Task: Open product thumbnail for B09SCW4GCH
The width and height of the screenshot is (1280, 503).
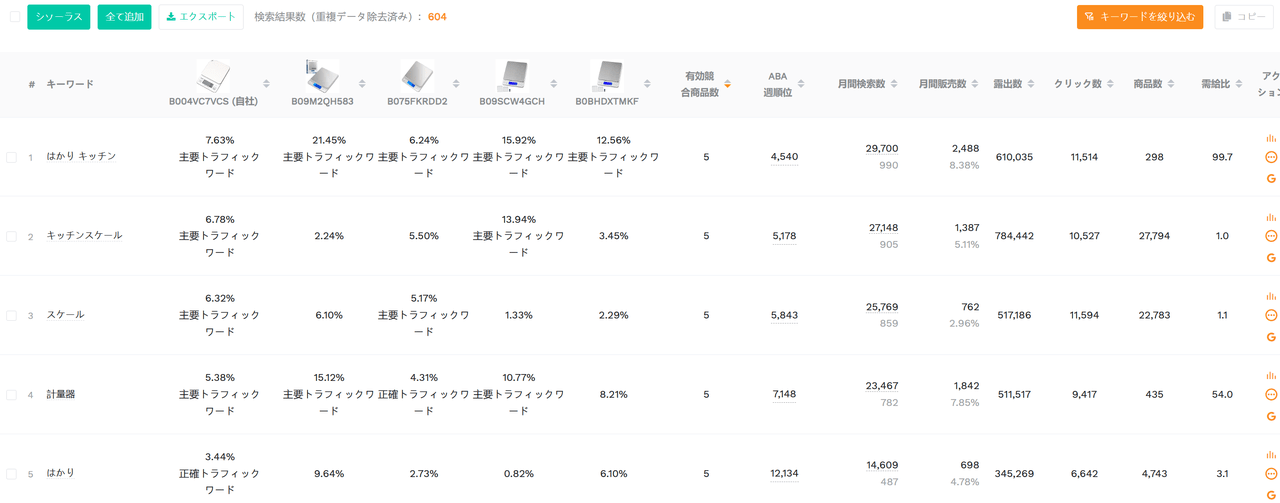Action: 513,76
